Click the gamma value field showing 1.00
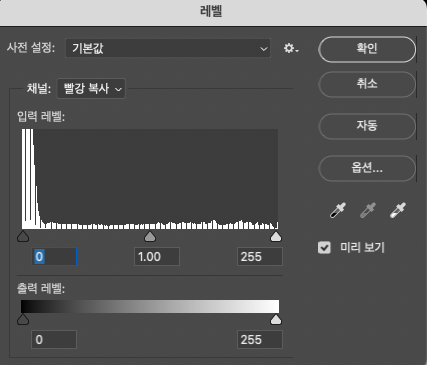The width and height of the screenshot is (427, 365). click(x=157, y=257)
